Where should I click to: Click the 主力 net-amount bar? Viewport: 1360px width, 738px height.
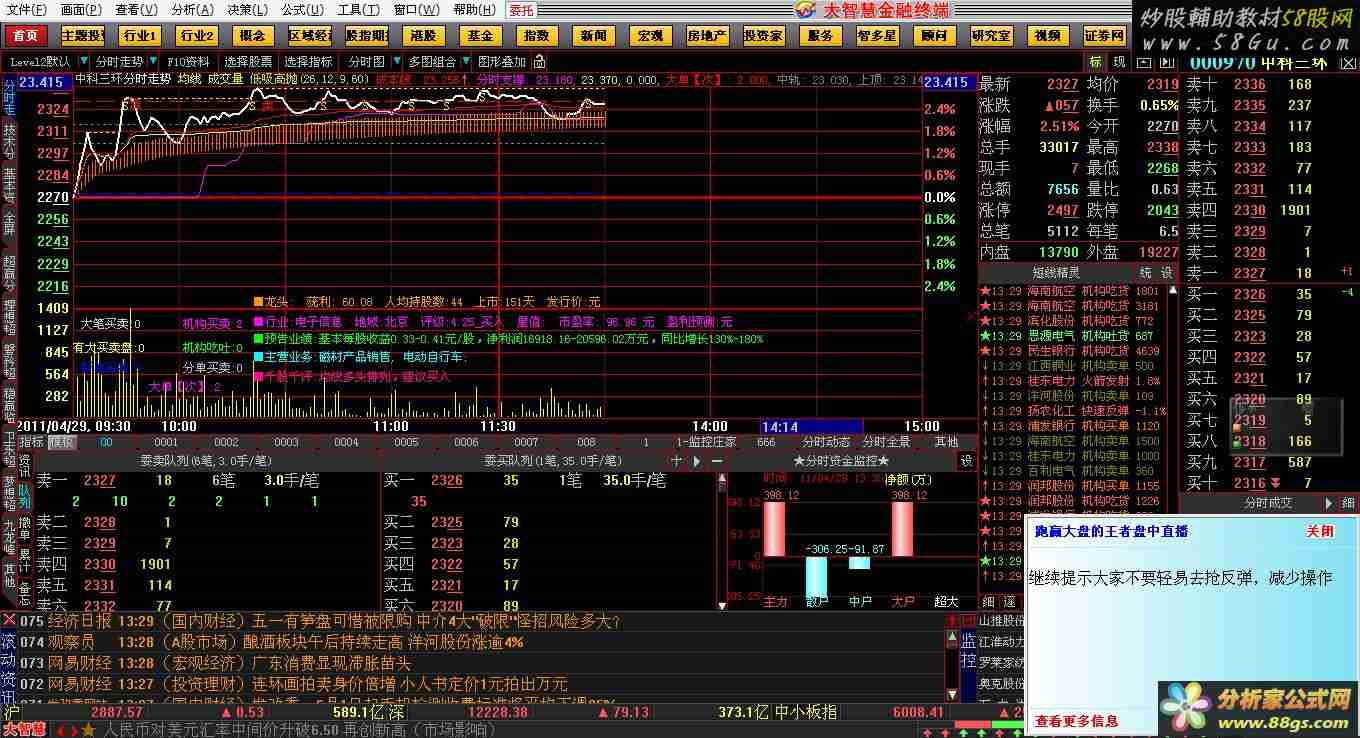775,529
